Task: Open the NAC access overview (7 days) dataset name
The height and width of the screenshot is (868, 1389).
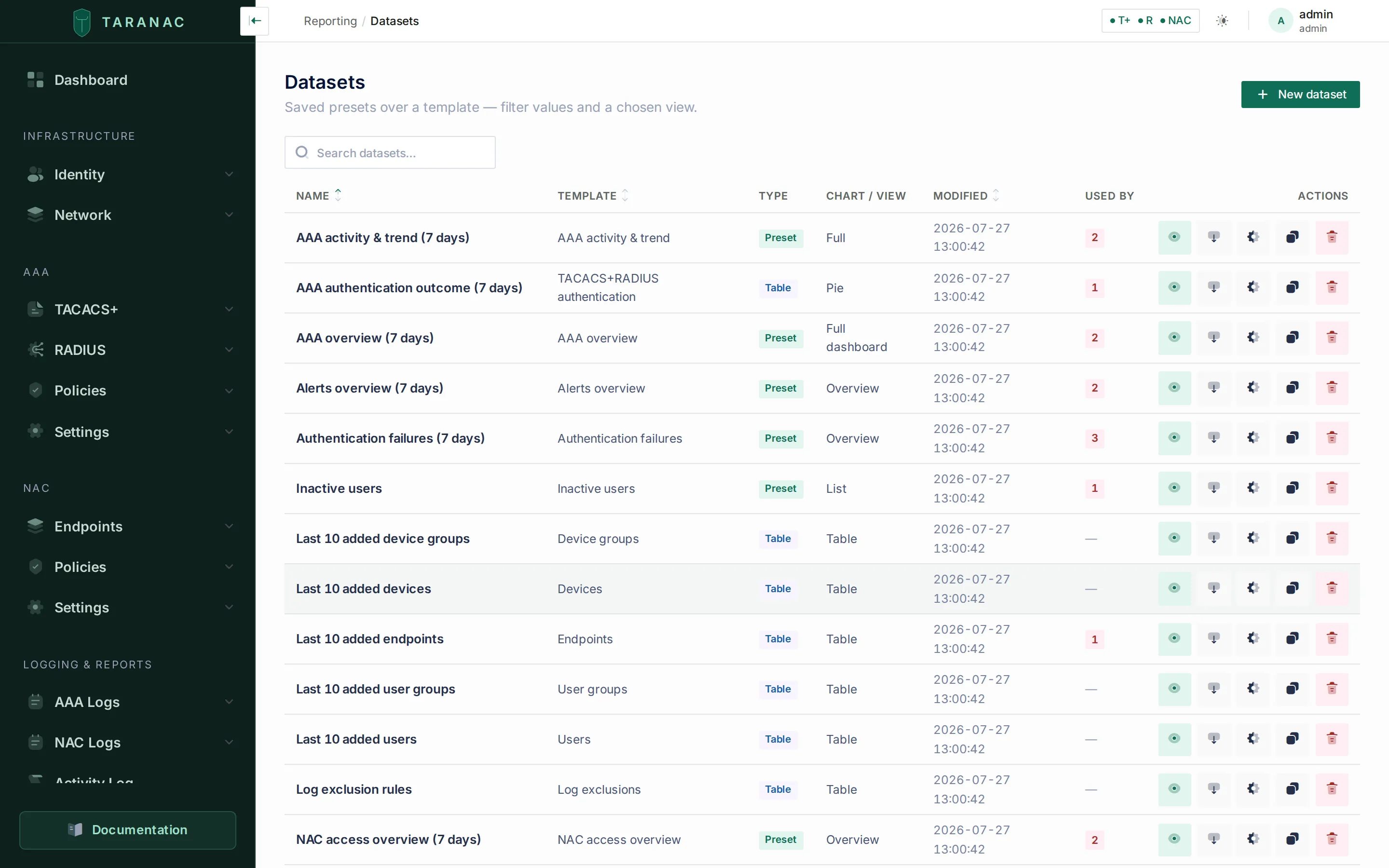Action: pos(388,839)
